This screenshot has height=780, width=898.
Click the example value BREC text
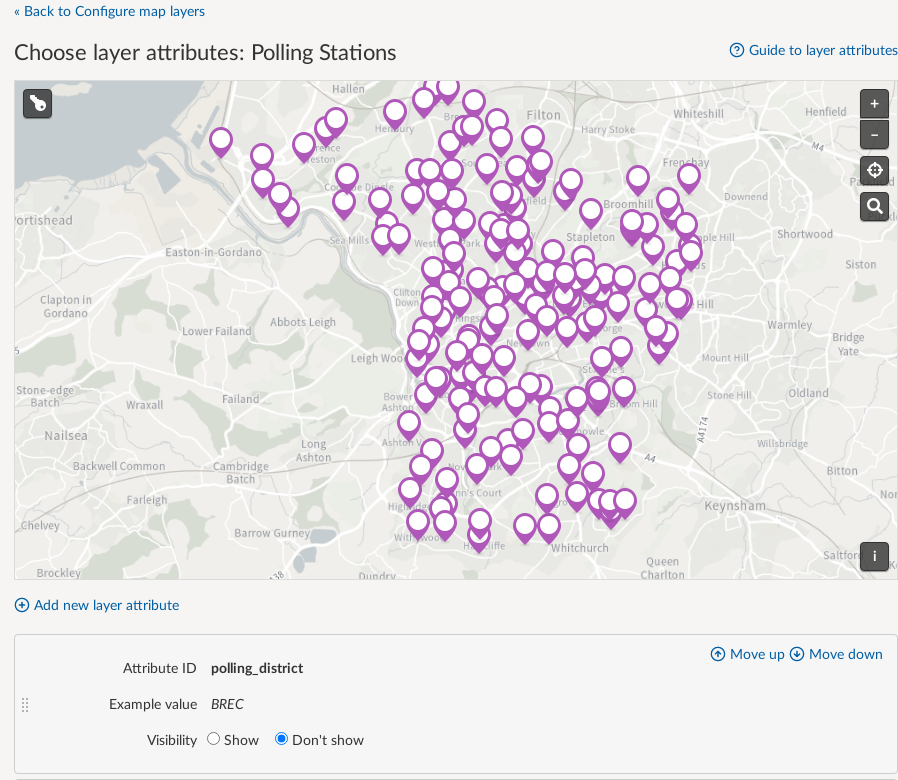tap(227, 704)
